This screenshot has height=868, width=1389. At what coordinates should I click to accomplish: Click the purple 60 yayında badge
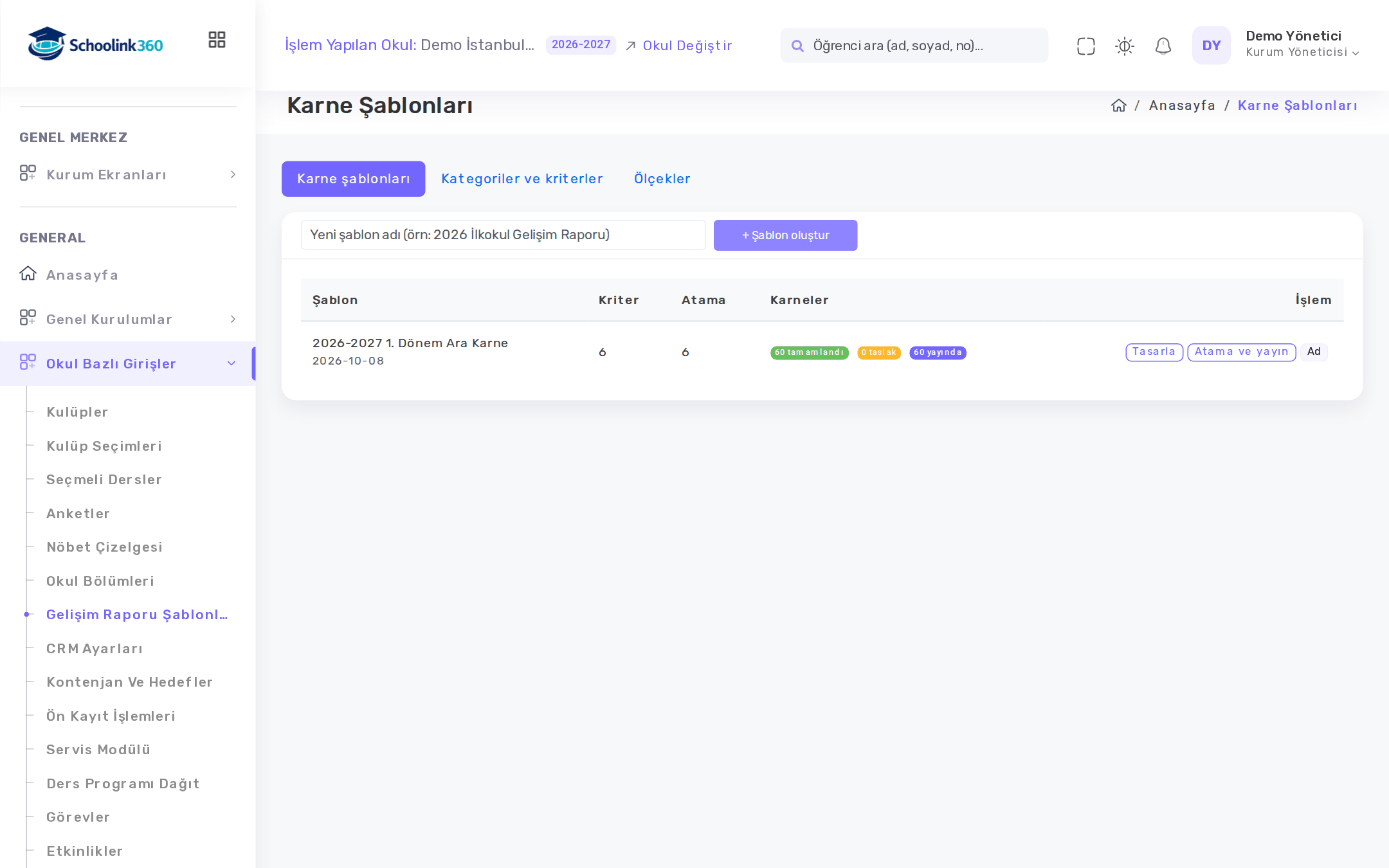938,352
